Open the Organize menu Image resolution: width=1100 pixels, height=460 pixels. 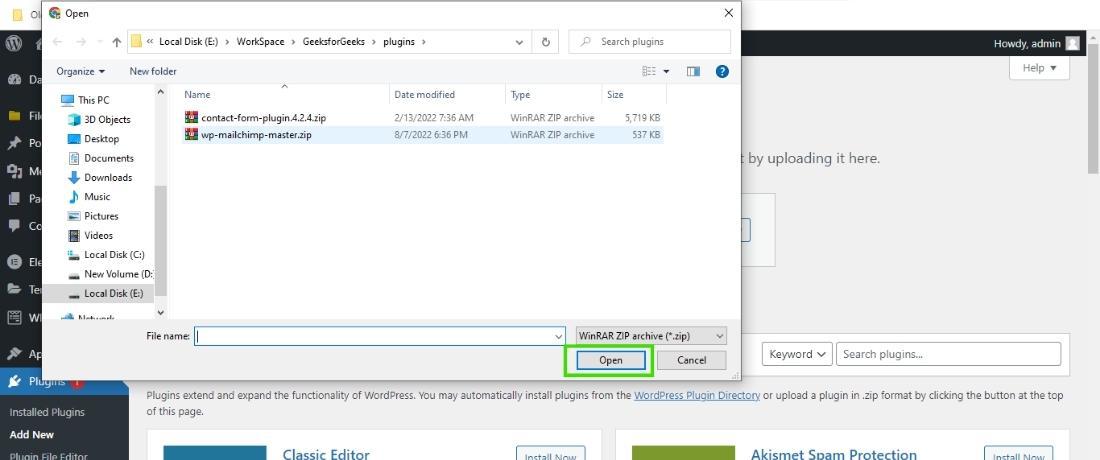click(x=81, y=72)
